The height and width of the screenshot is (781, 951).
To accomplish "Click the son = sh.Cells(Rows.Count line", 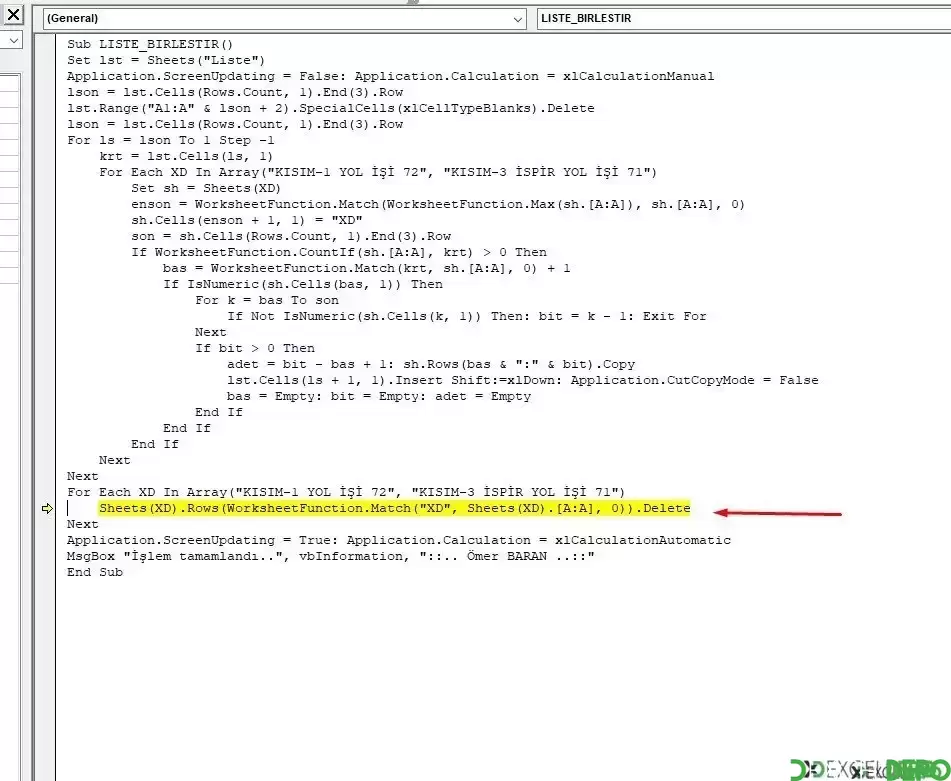I will [291, 236].
